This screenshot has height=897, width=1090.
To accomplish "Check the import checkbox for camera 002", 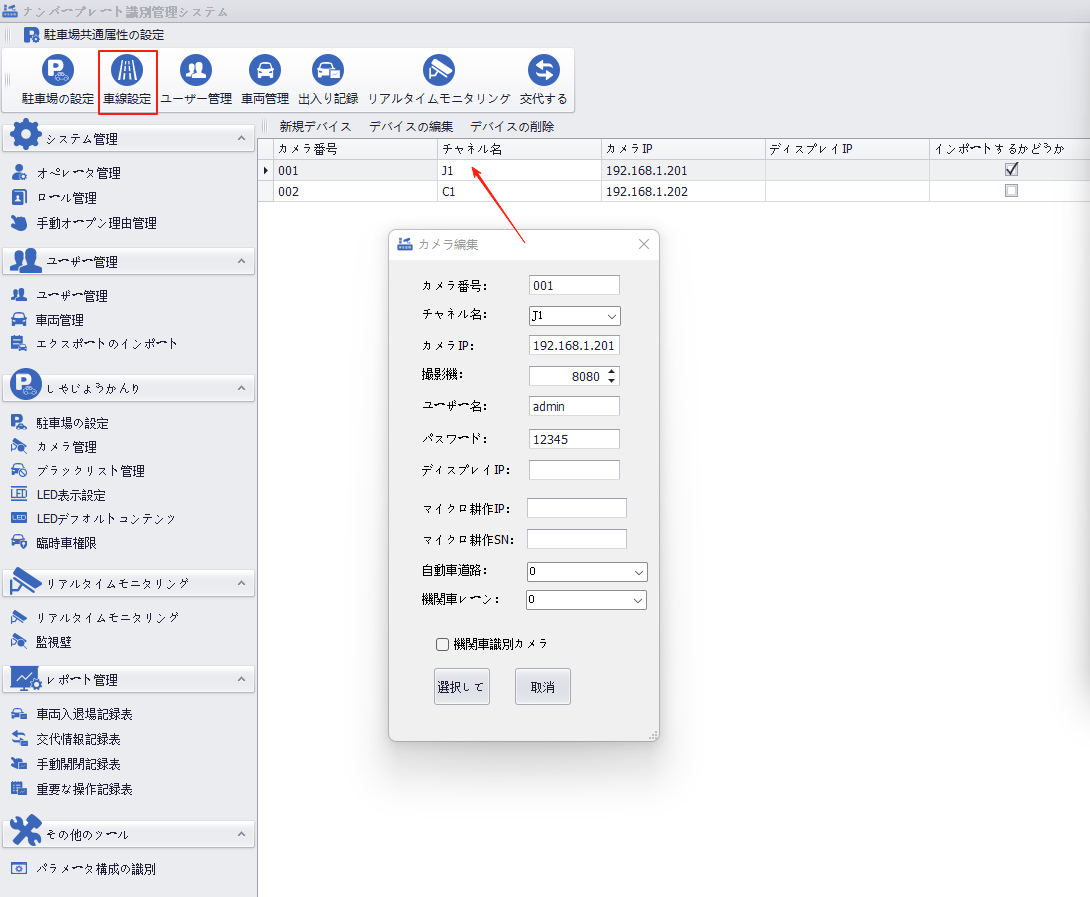I will [1011, 191].
